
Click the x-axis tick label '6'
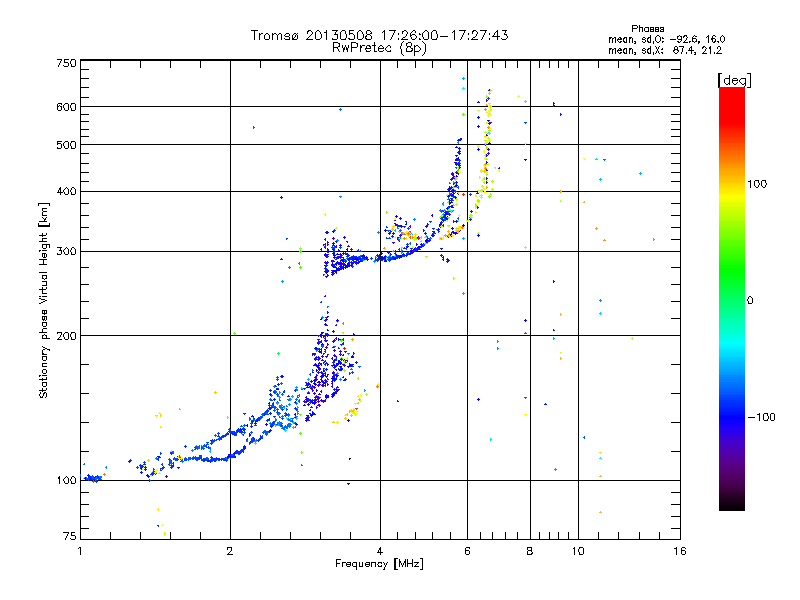coord(467,551)
